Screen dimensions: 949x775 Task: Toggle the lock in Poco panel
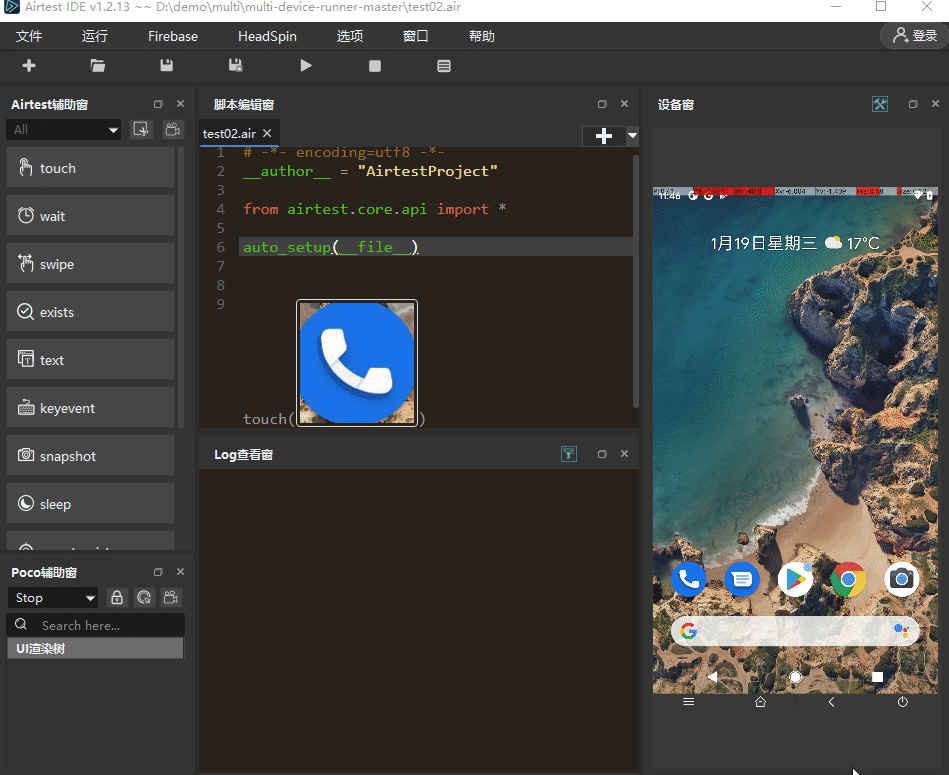[116, 597]
